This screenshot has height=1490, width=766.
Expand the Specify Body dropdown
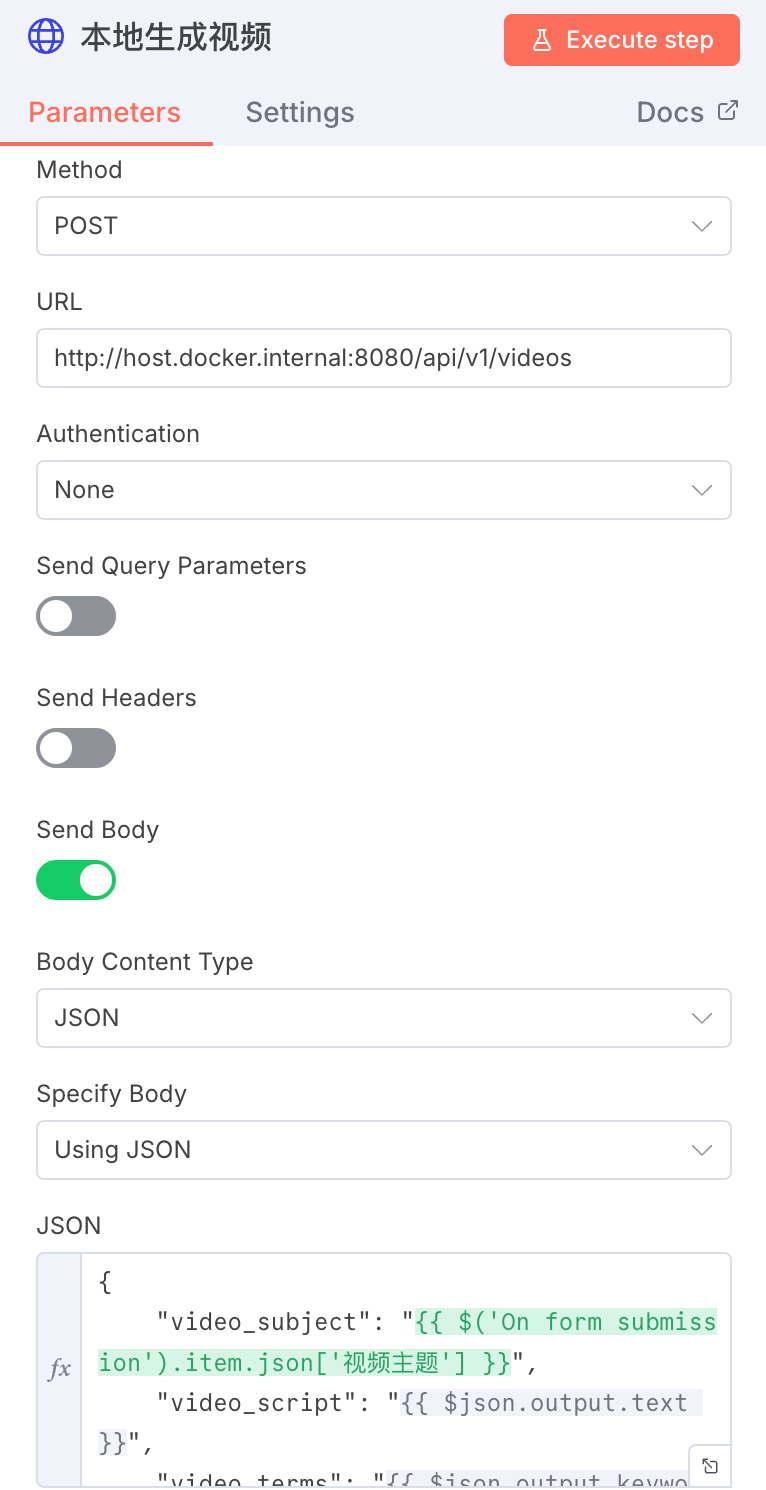[x=384, y=1150]
